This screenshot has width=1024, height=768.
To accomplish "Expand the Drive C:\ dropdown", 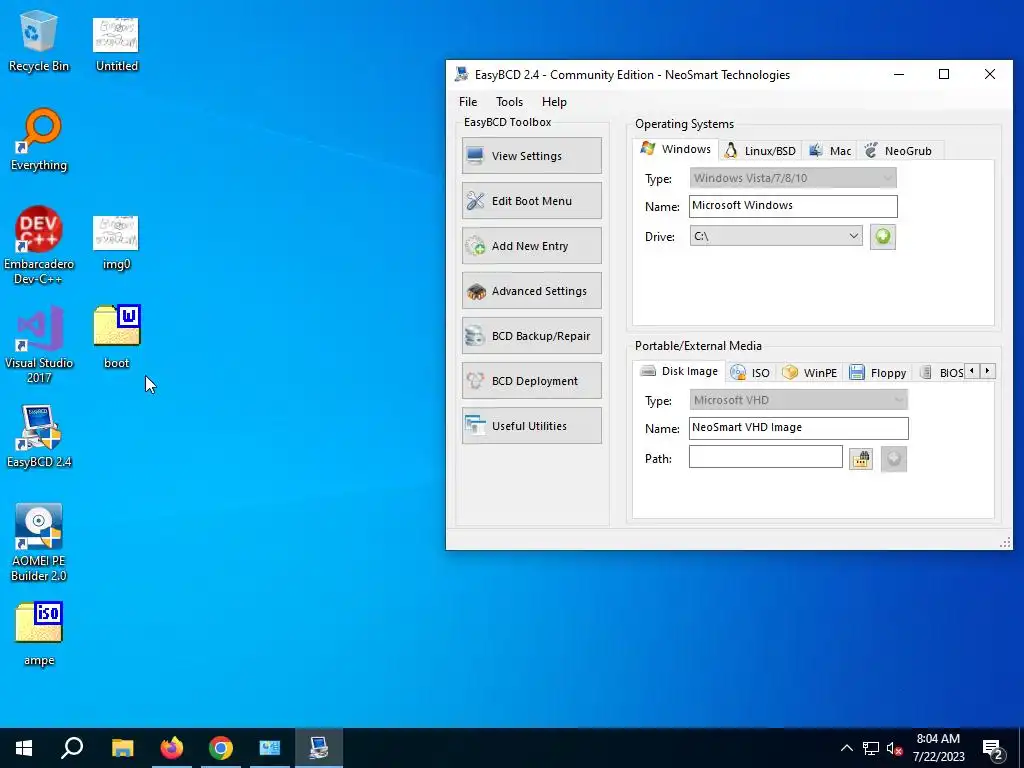I will click(x=776, y=236).
